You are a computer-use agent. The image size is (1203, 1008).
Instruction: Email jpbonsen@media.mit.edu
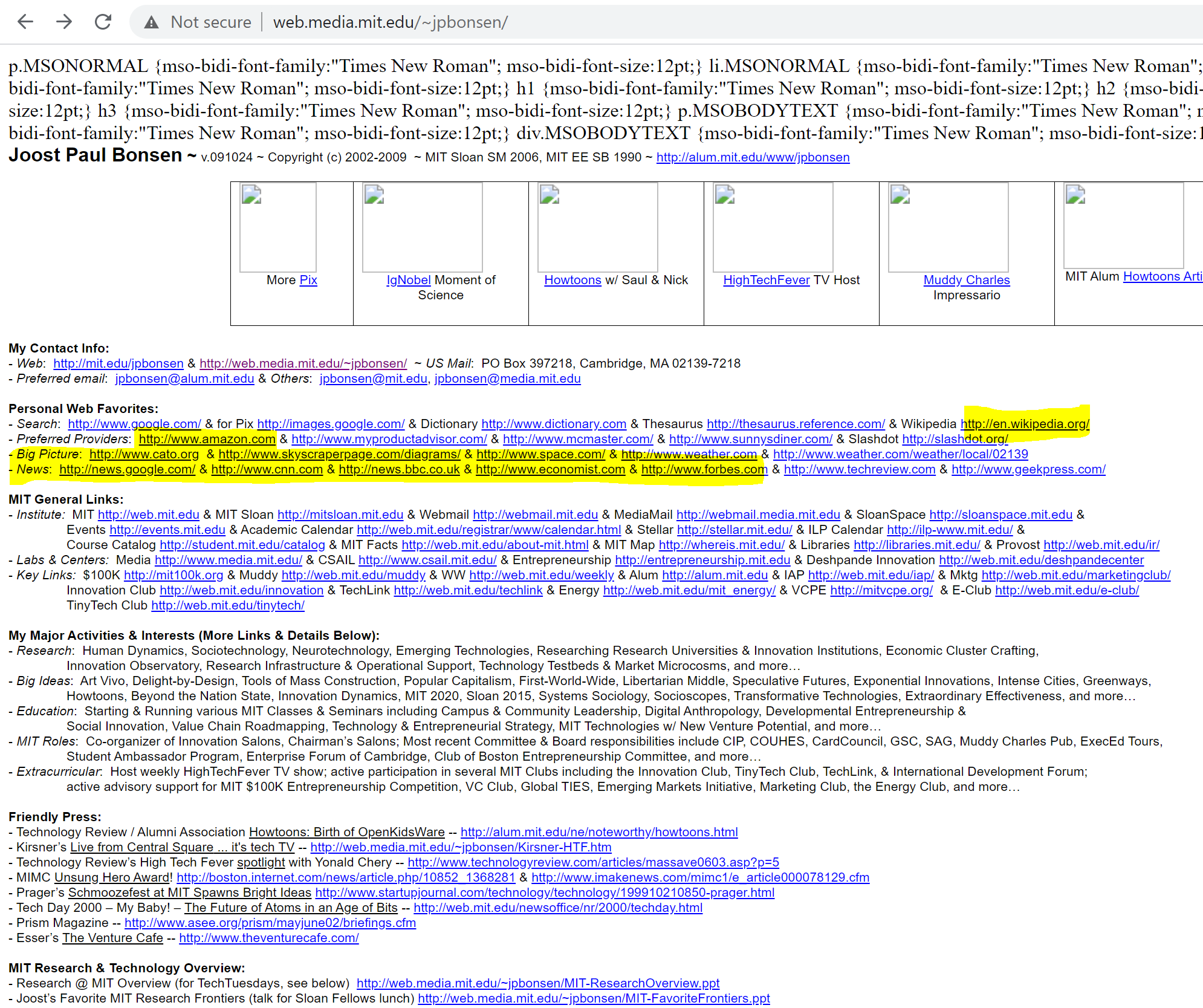coord(507,379)
